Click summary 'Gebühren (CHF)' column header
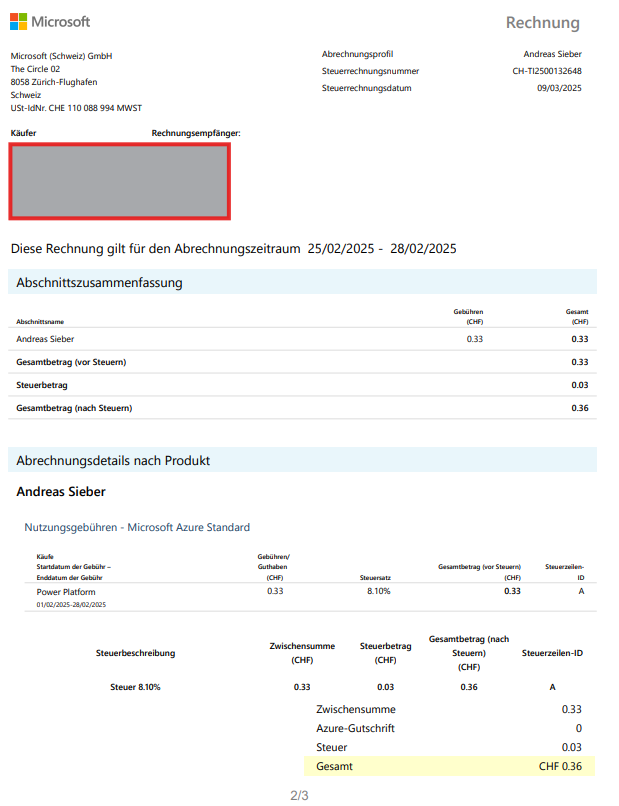619x806 pixels. (468, 317)
